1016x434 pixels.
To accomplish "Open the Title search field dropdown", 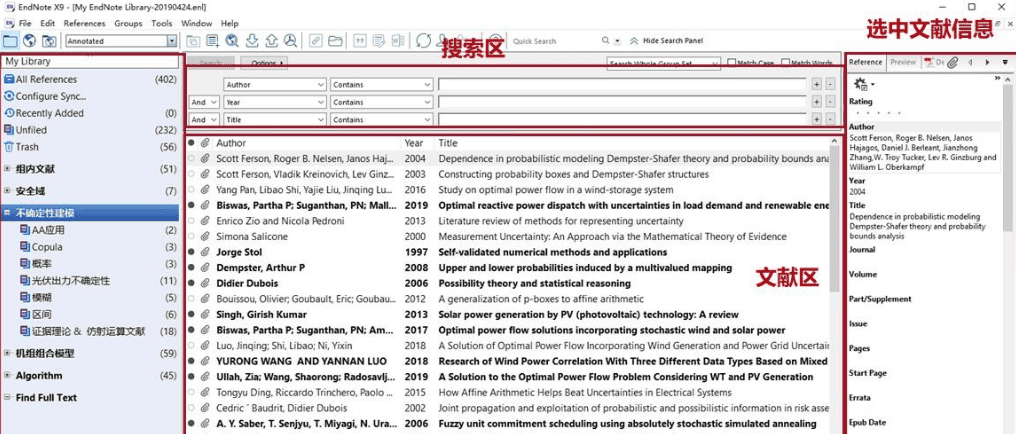I will point(275,119).
